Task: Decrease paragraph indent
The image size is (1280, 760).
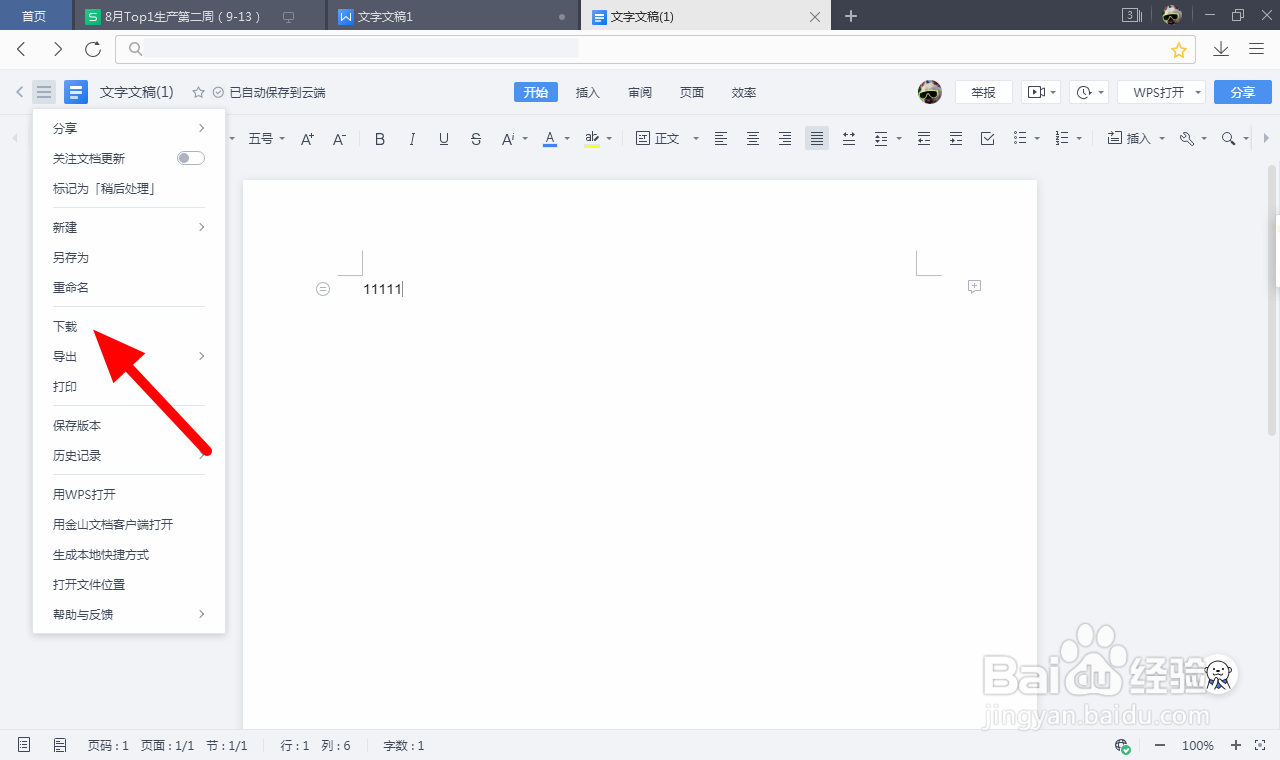Action: 924,139
